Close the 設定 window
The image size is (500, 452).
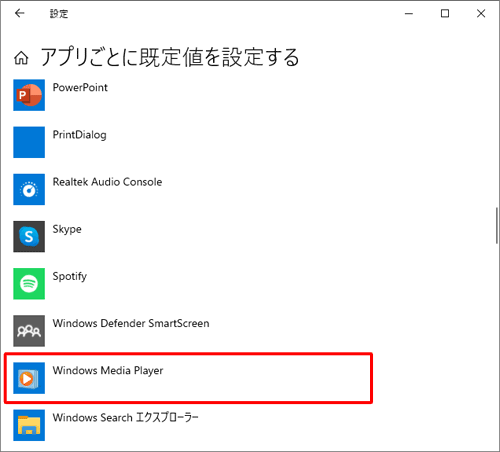481,14
